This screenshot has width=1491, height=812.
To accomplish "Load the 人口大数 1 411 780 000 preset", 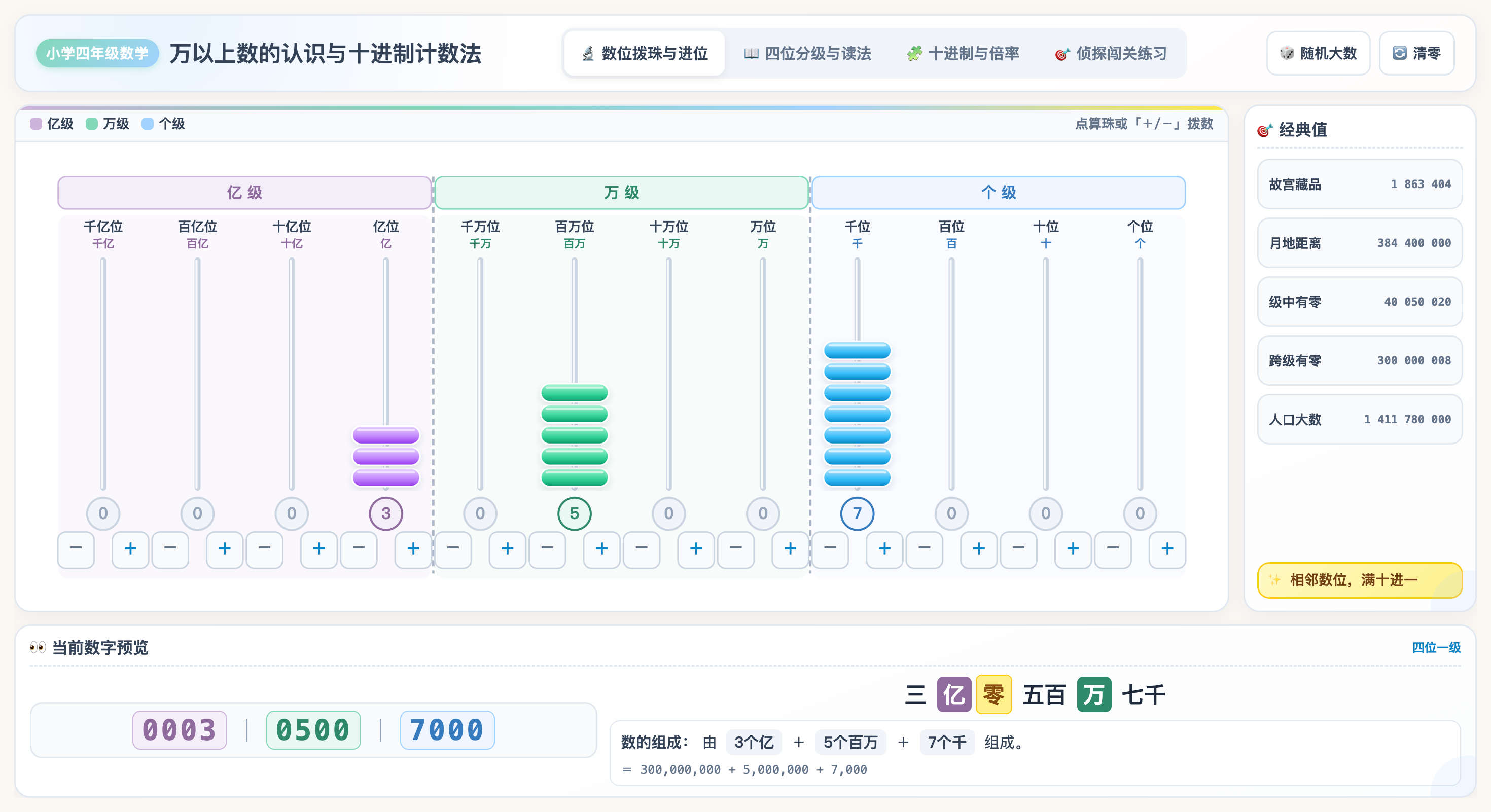I will tap(1360, 419).
